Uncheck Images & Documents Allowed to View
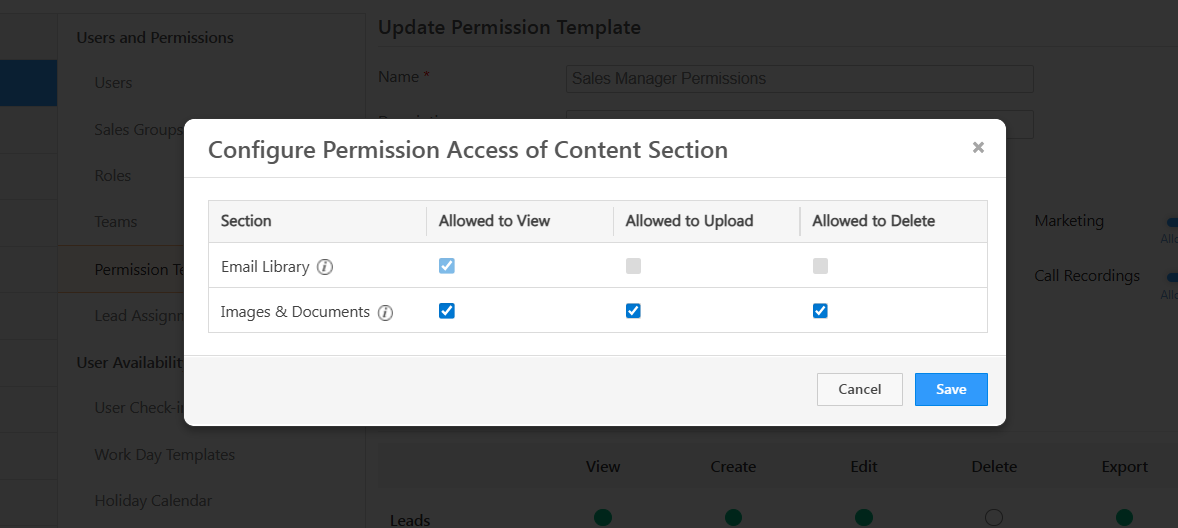This screenshot has height=528, width=1178. [447, 311]
